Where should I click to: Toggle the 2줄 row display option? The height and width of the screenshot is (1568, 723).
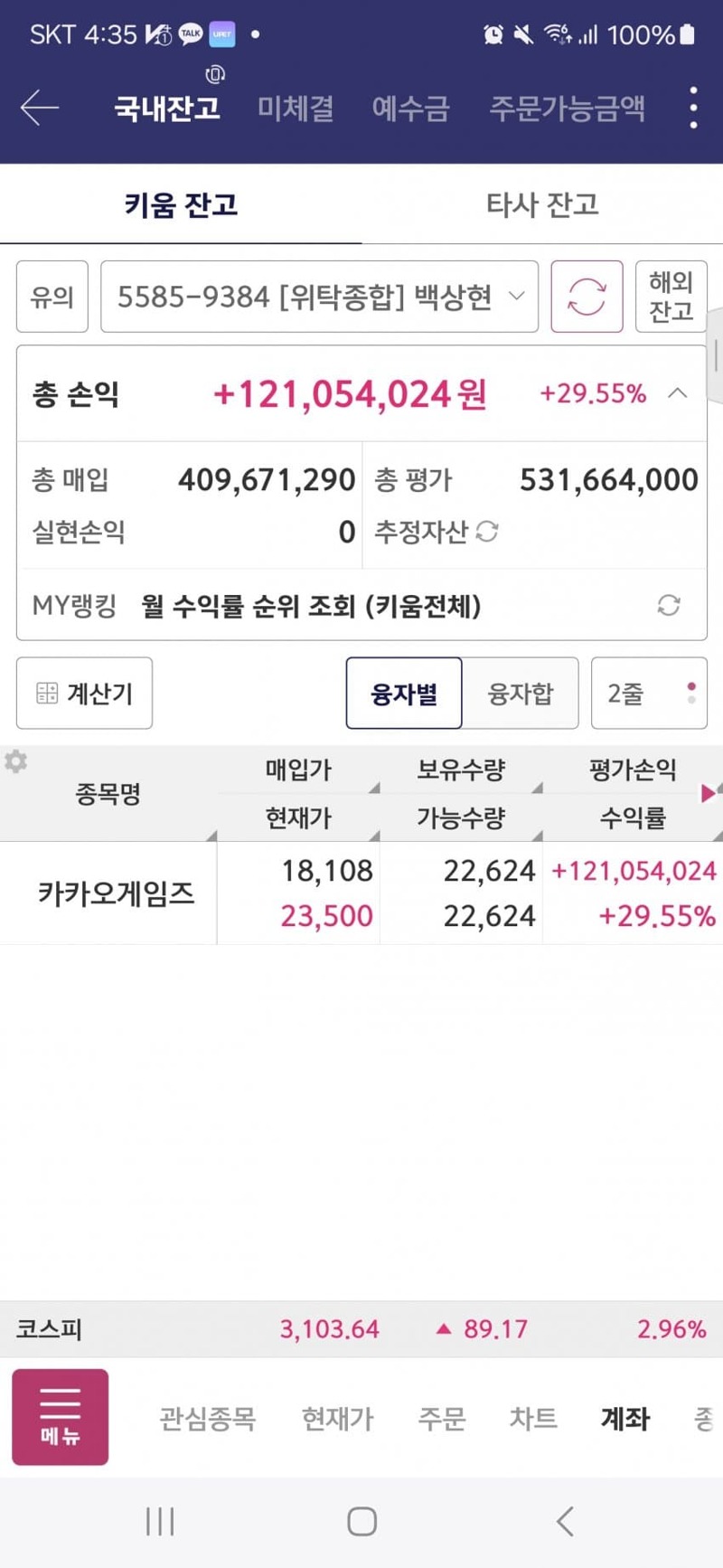[648, 694]
